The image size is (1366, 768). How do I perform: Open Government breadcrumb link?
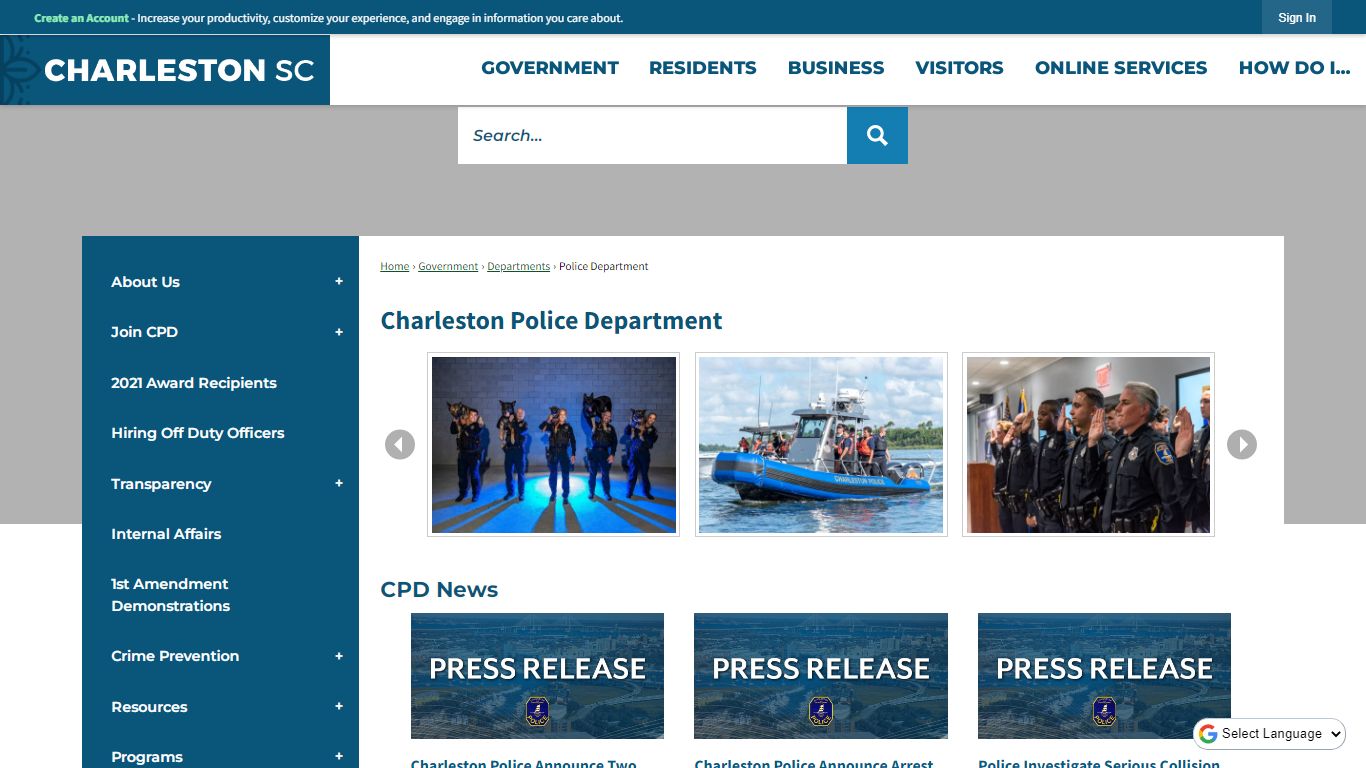[448, 267]
